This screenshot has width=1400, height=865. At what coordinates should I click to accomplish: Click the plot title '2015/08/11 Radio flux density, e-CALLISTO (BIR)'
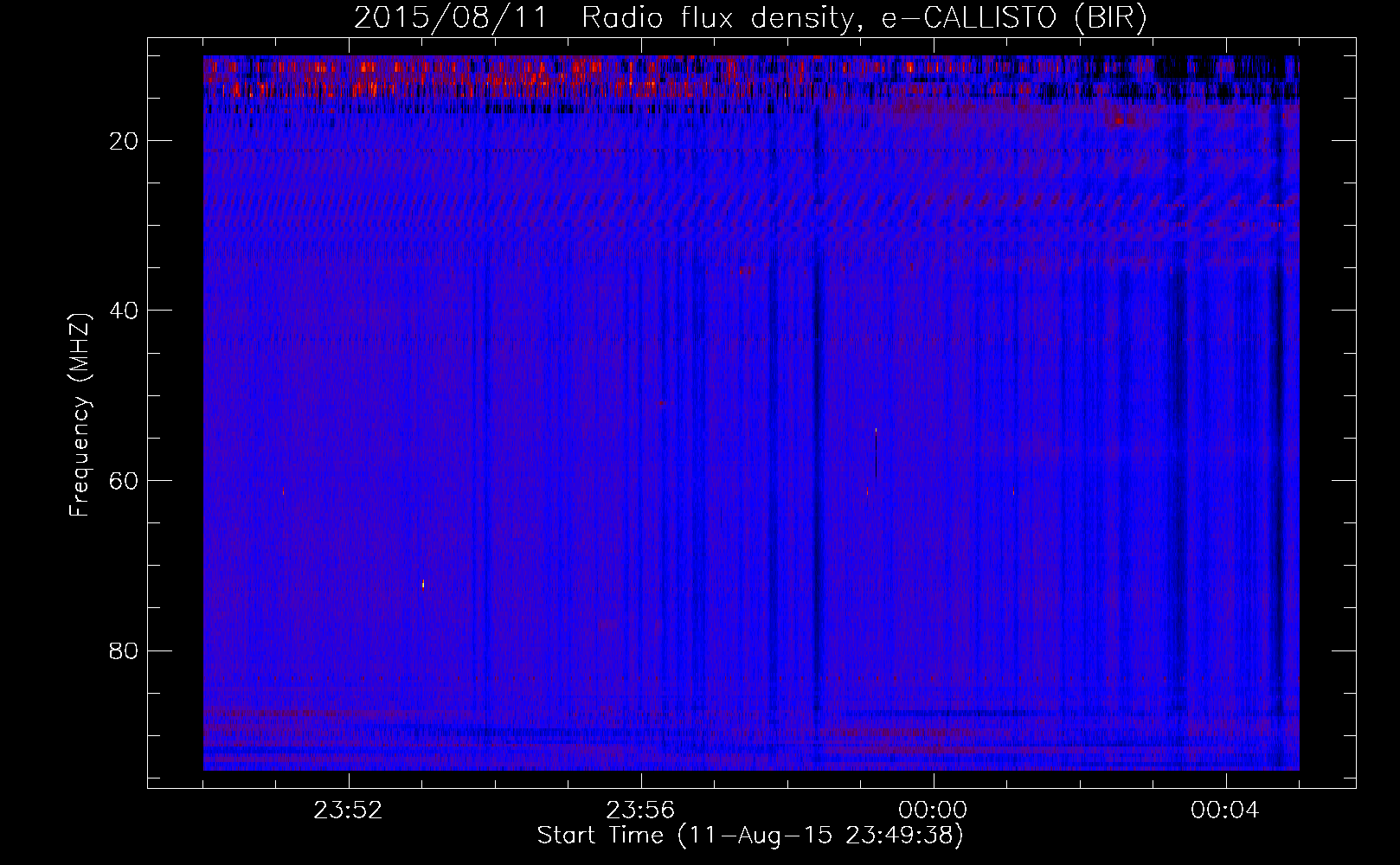750,18
